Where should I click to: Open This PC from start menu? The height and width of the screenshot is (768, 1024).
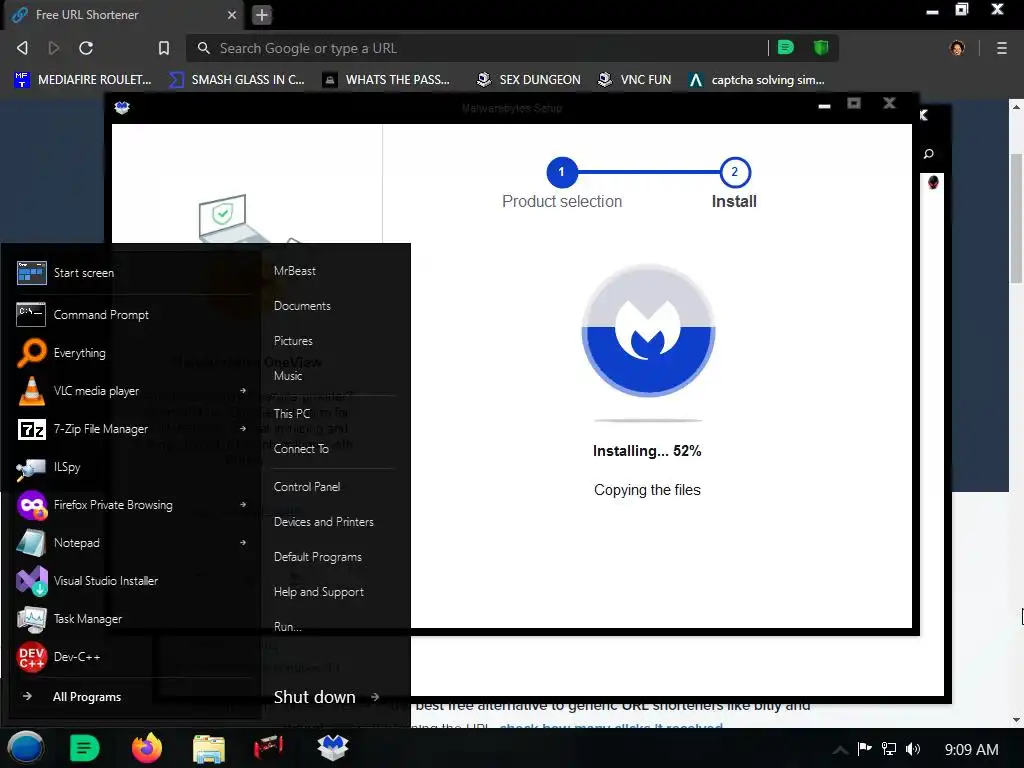[x=292, y=414]
